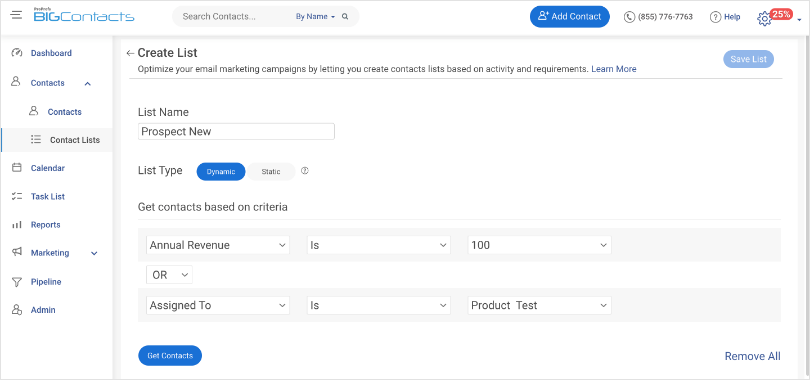The height and width of the screenshot is (380, 810).
Task: Click the List Name input field
Action: pyautogui.click(x=237, y=131)
